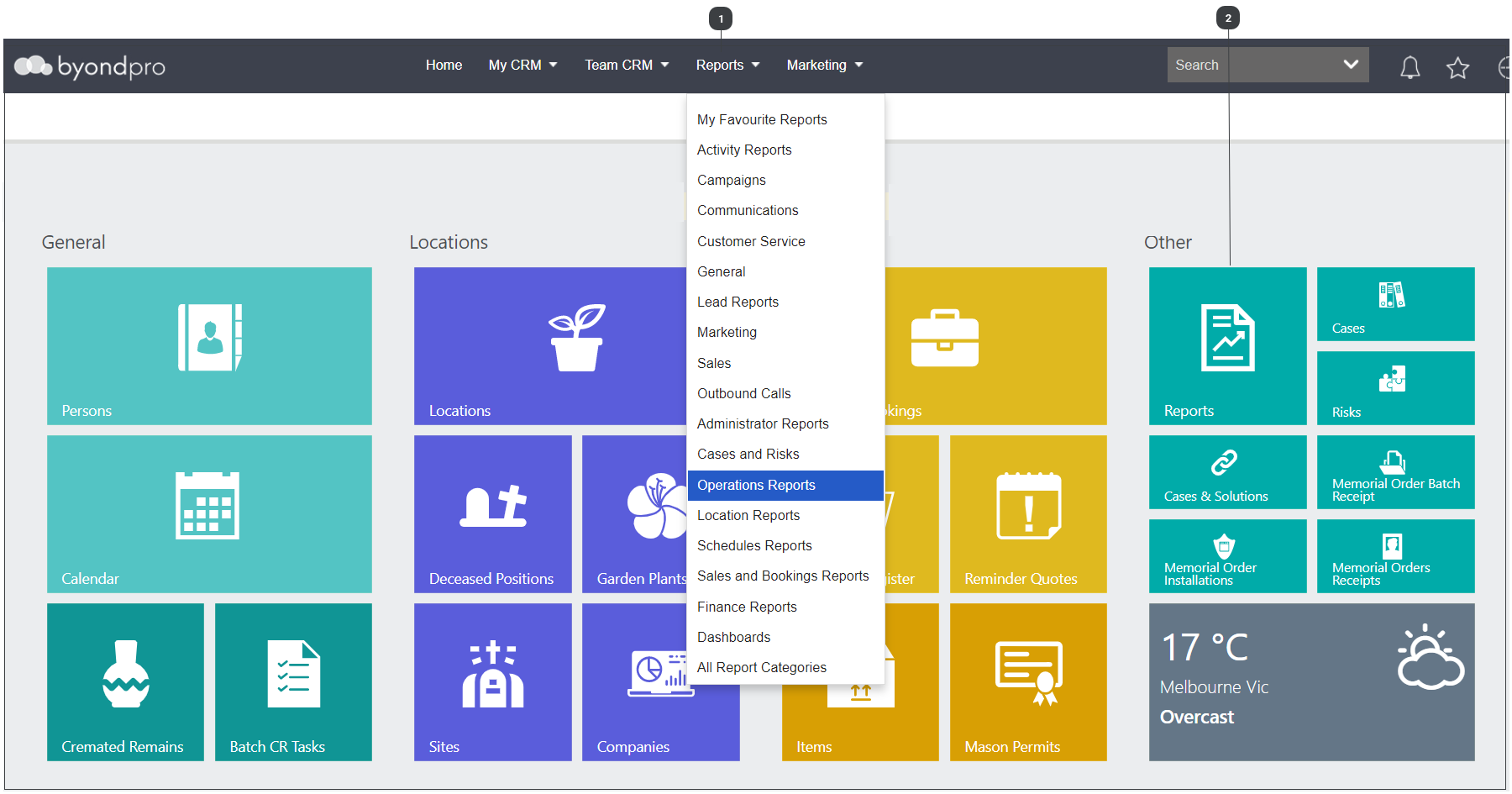1512x794 pixels.
Task: Open the Persons tile
Action: click(209, 345)
